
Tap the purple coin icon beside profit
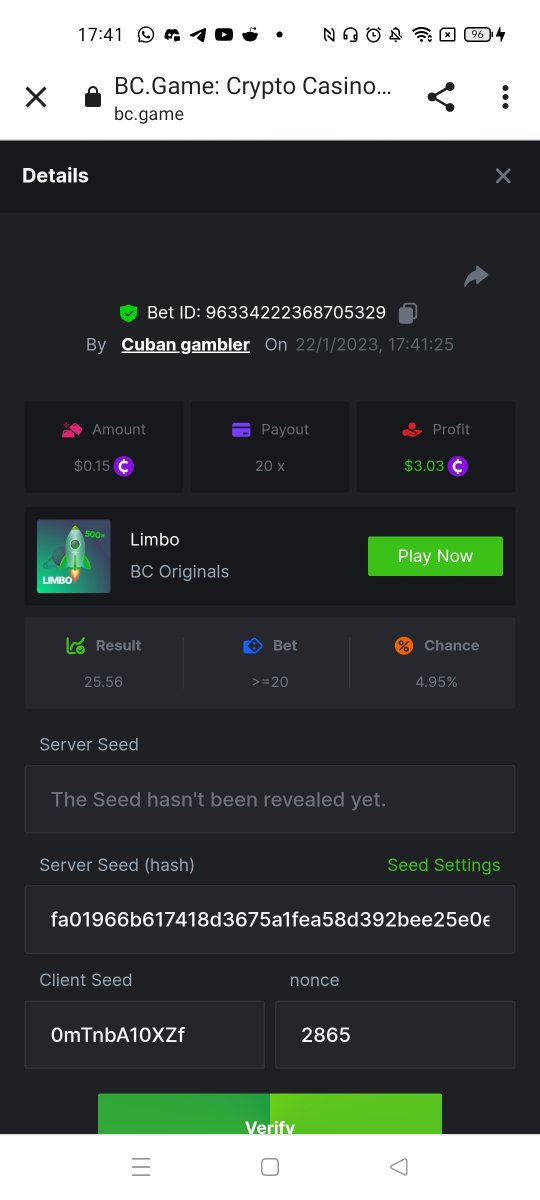click(x=458, y=466)
